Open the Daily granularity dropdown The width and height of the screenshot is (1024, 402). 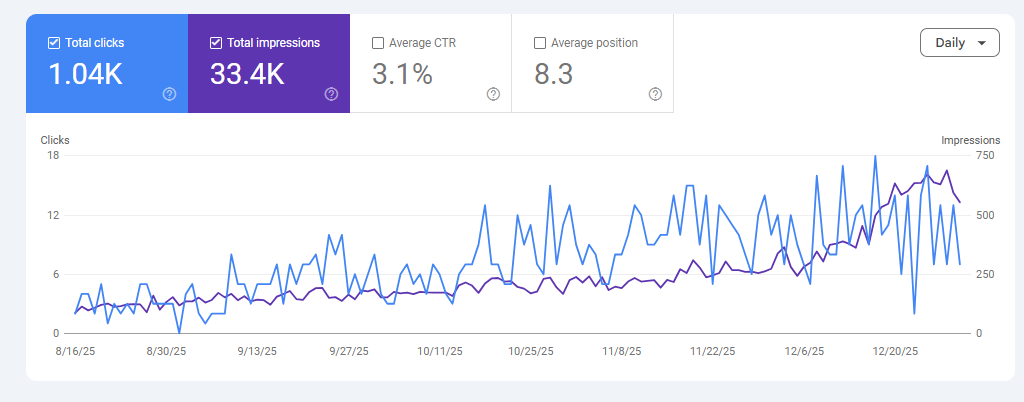pos(958,43)
